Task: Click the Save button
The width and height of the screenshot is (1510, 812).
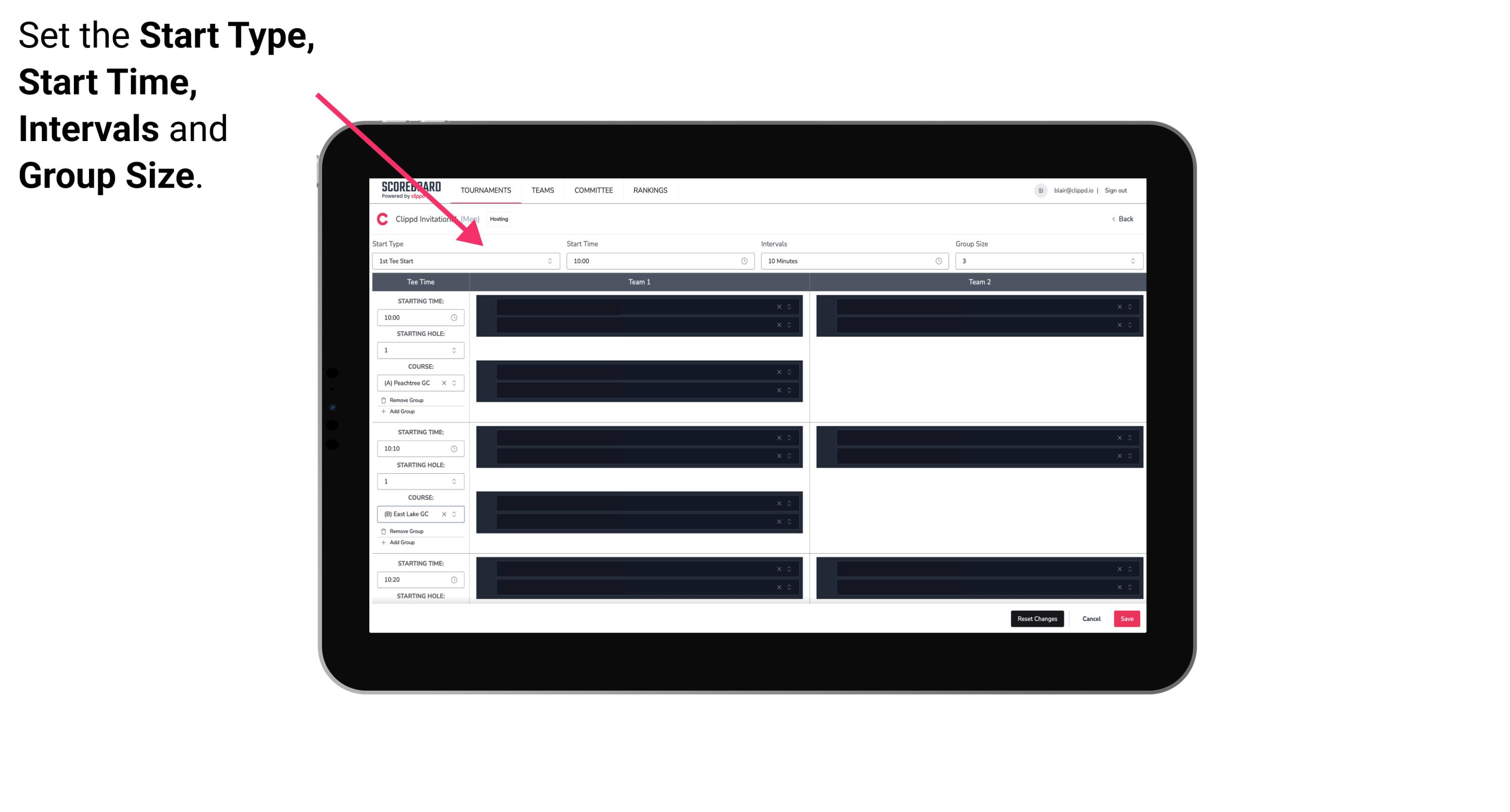Action: (1127, 618)
